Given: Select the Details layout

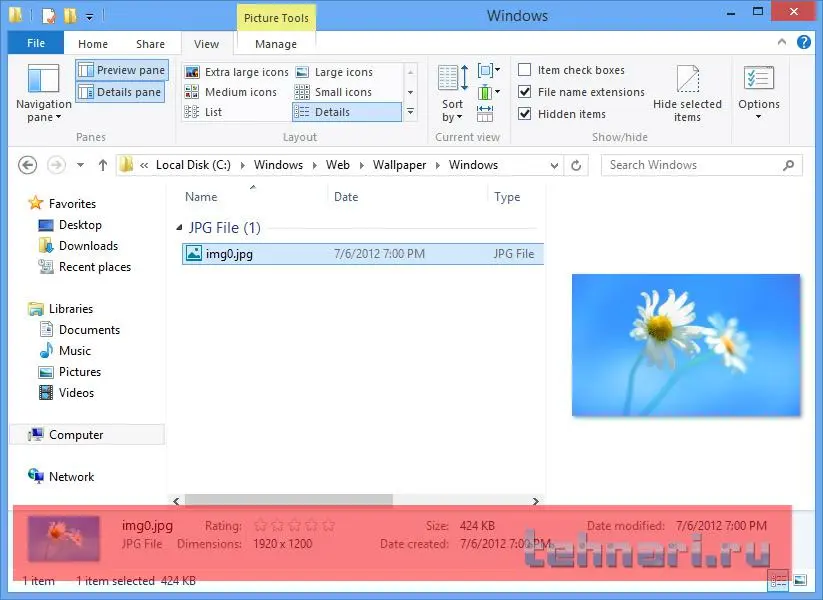Looking at the screenshot, I should coord(347,112).
